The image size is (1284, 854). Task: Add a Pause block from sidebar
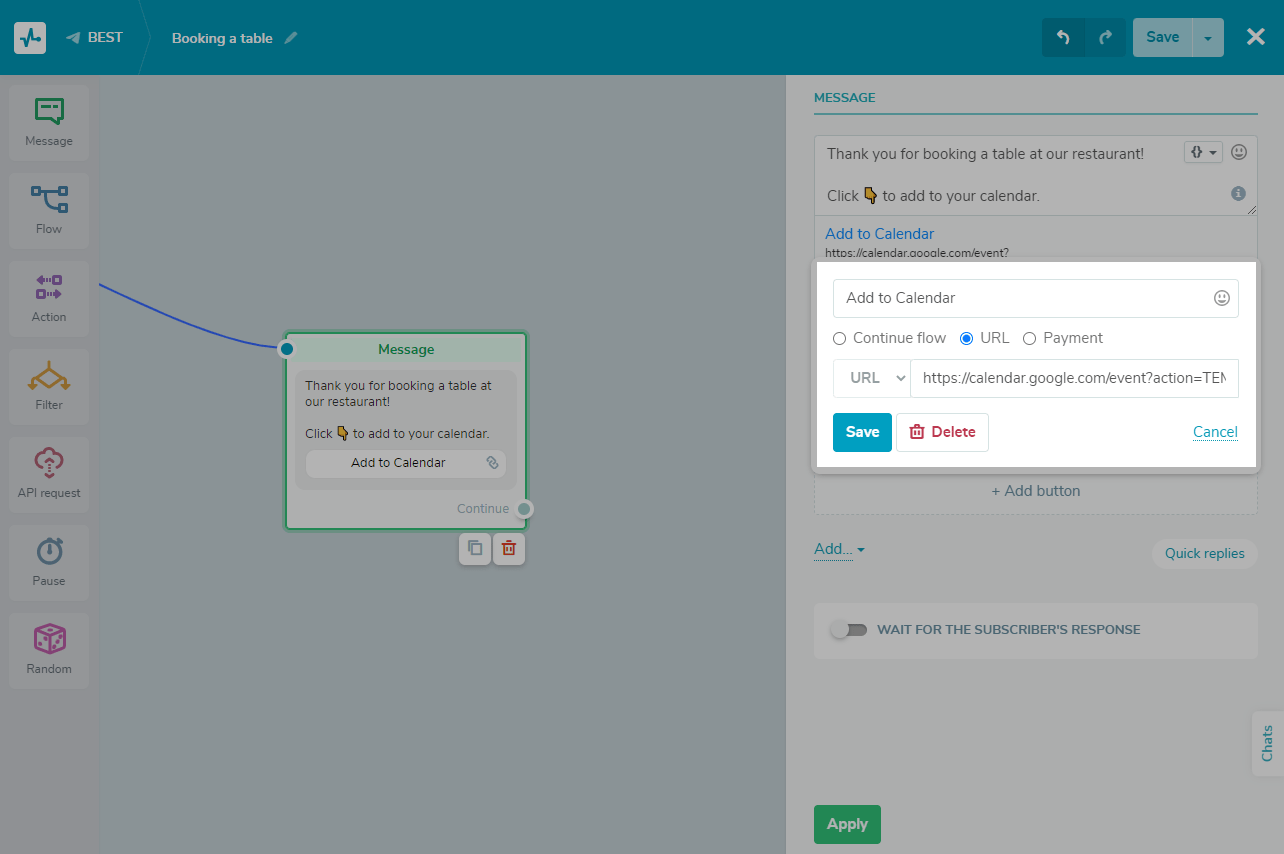point(49,563)
